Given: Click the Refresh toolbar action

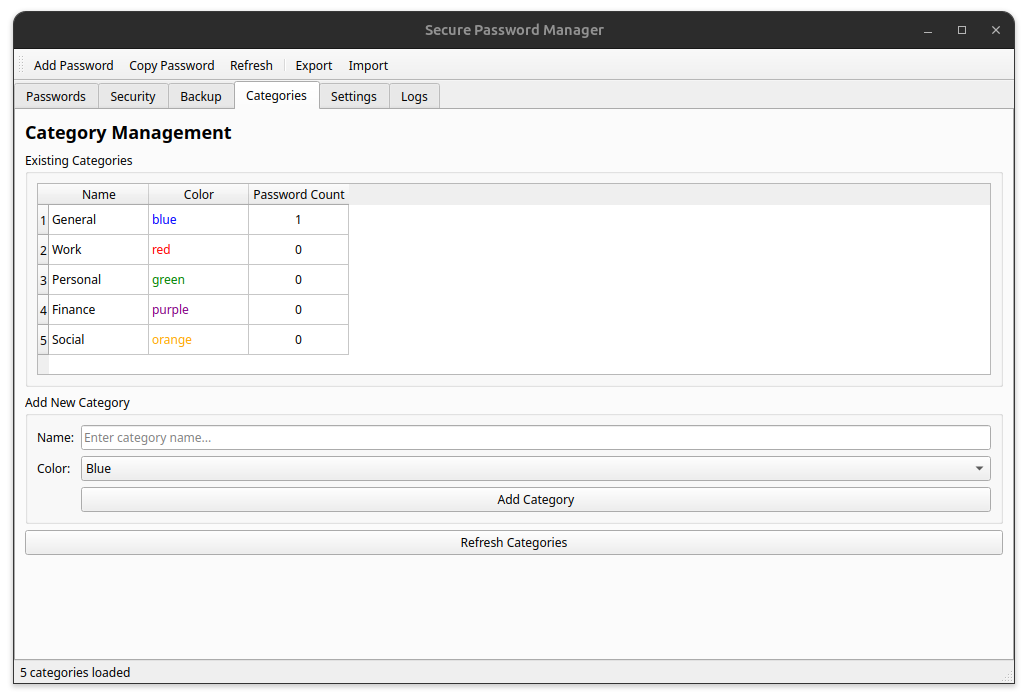Looking at the screenshot, I should coord(251,66).
